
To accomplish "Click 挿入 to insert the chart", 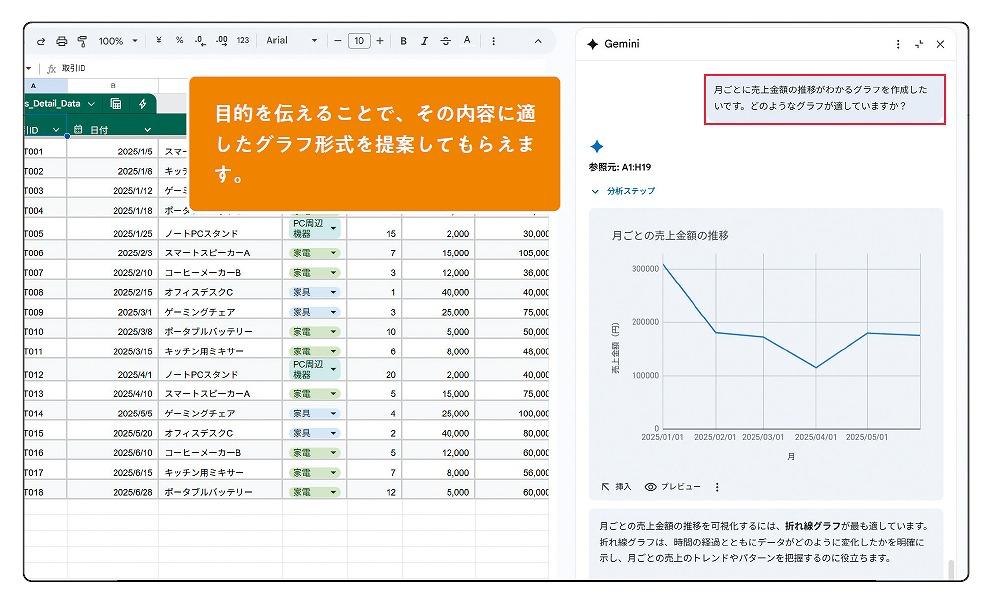I will pos(616,487).
